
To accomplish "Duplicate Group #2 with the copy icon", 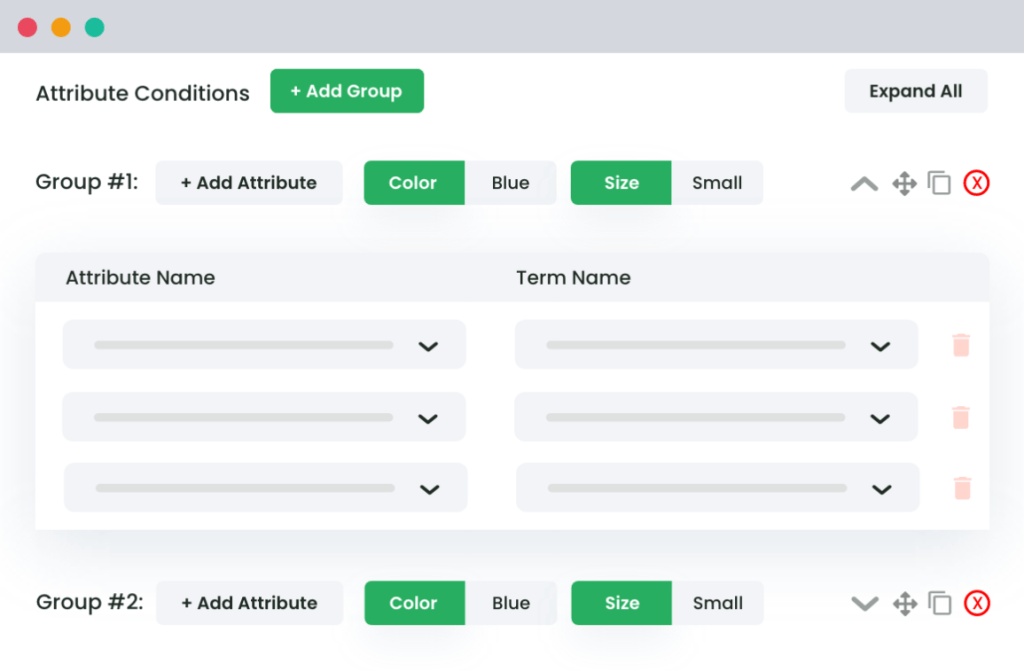I will tap(940, 603).
